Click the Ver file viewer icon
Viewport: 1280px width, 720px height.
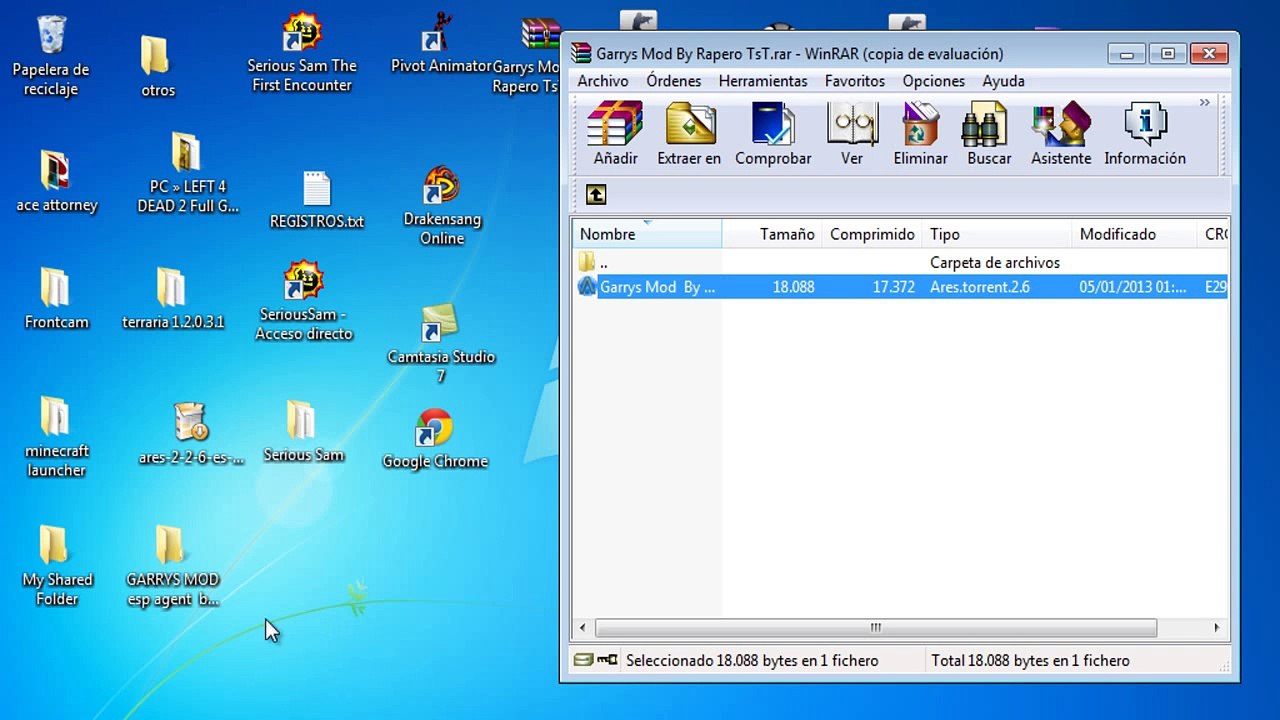pyautogui.click(x=852, y=133)
